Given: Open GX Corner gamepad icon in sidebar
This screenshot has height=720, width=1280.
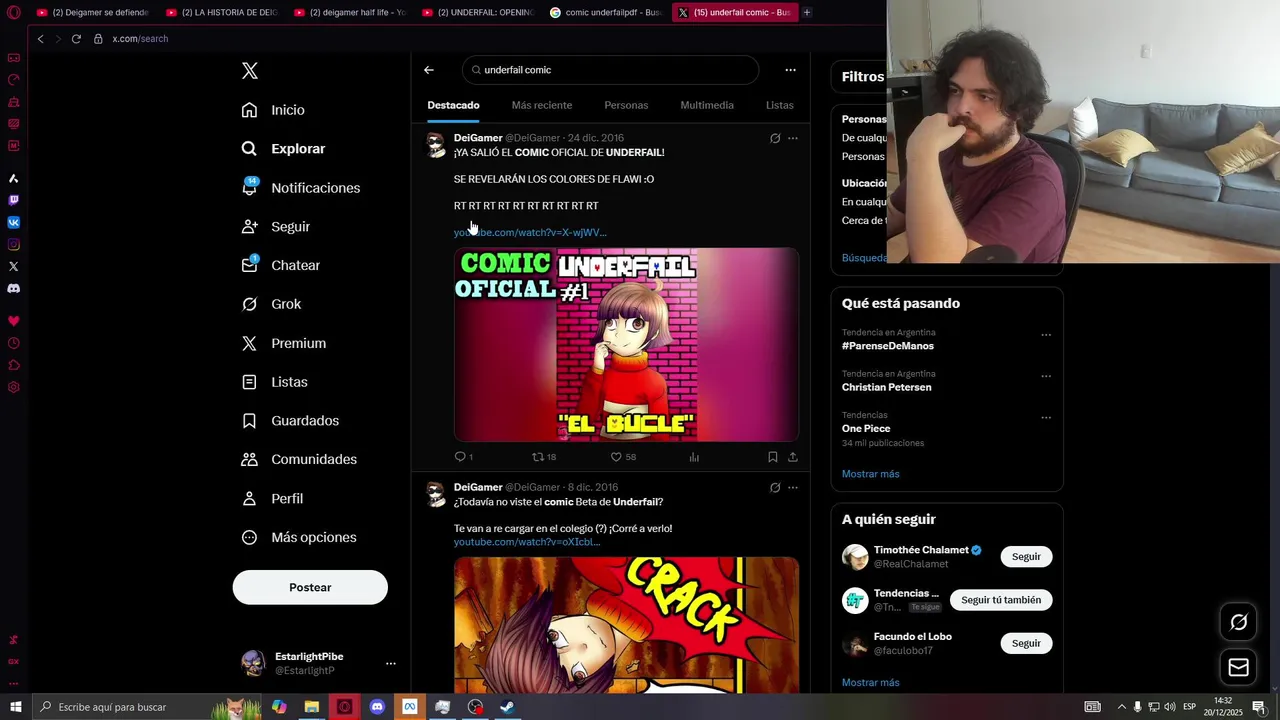Looking at the screenshot, I should [x=14, y=58].
